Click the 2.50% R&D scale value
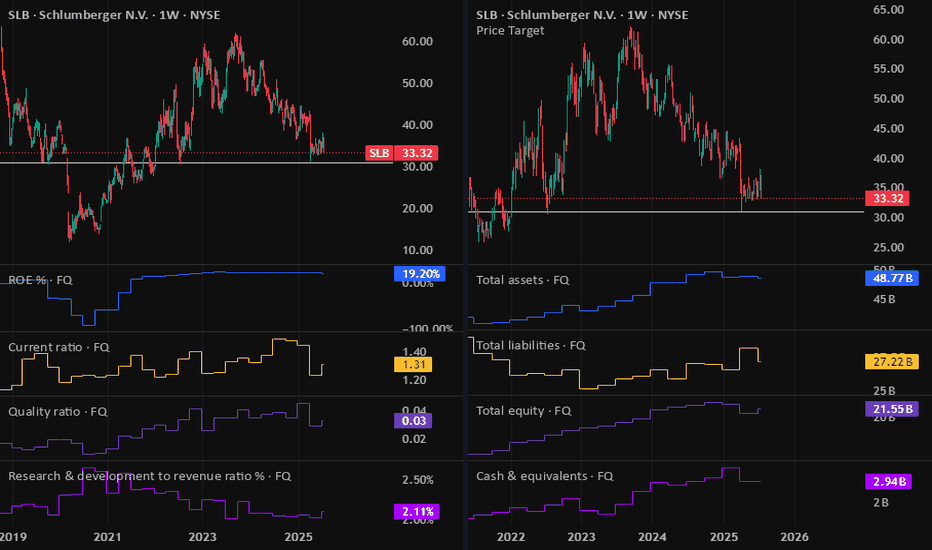The height and width of the screenshot is (550, 932). (x=417, y=479)
